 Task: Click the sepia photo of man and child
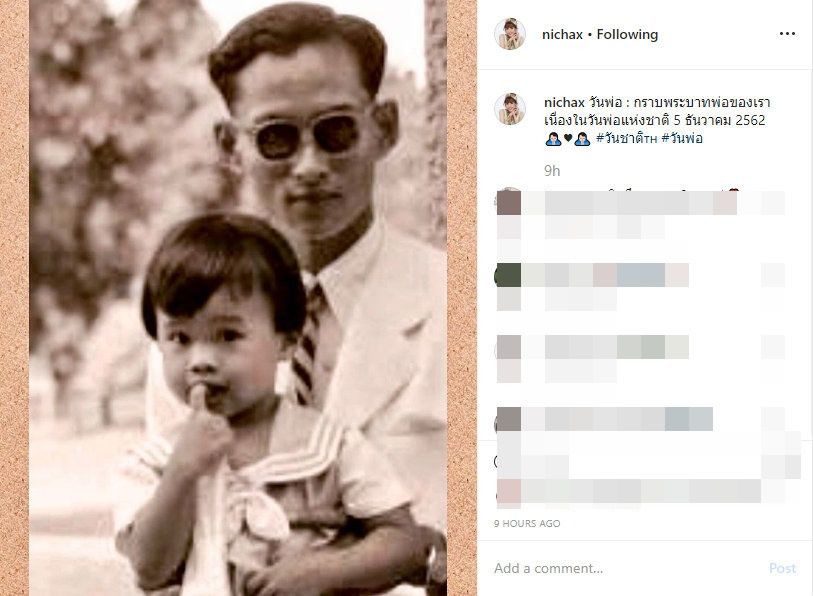[238, 298]
